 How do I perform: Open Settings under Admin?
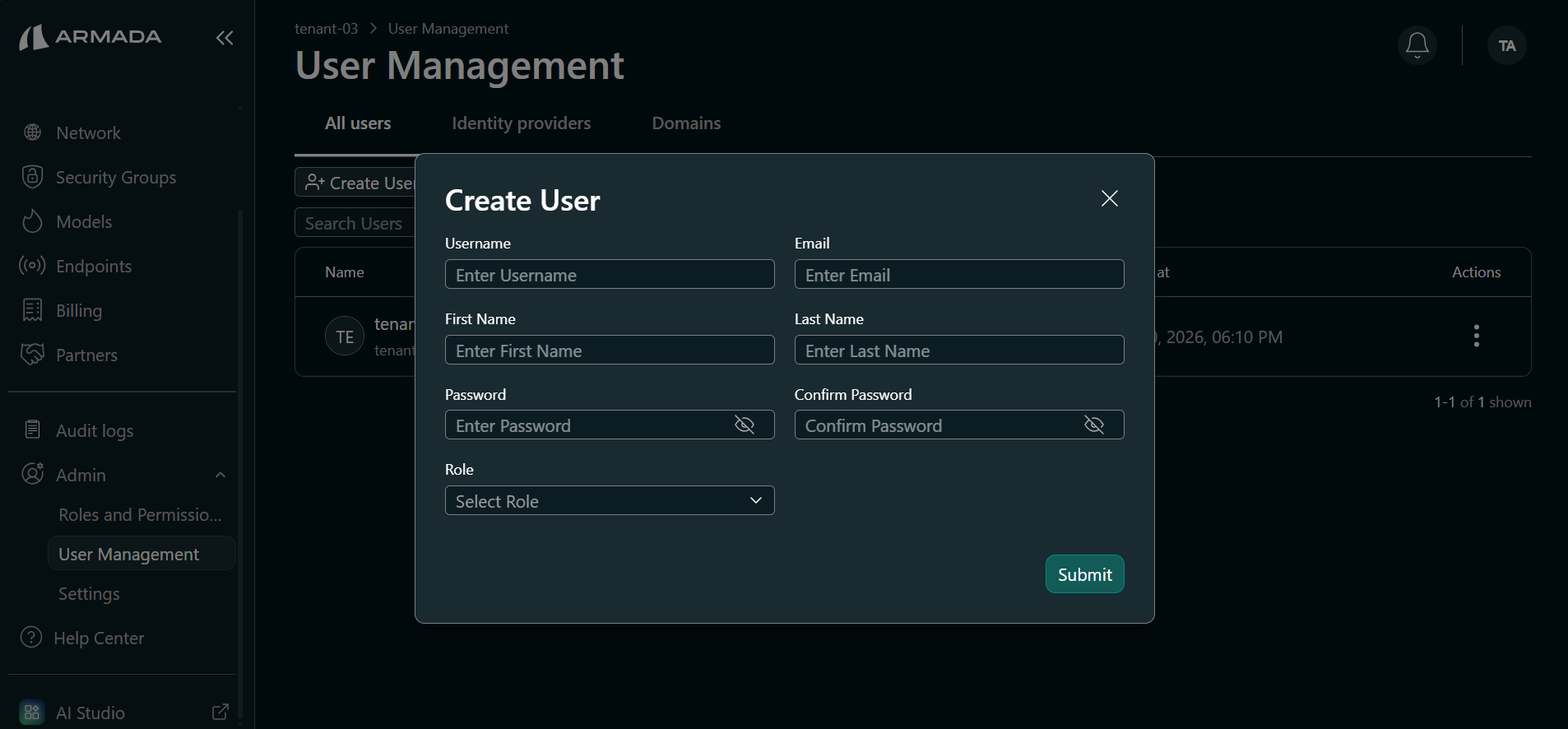89,593
